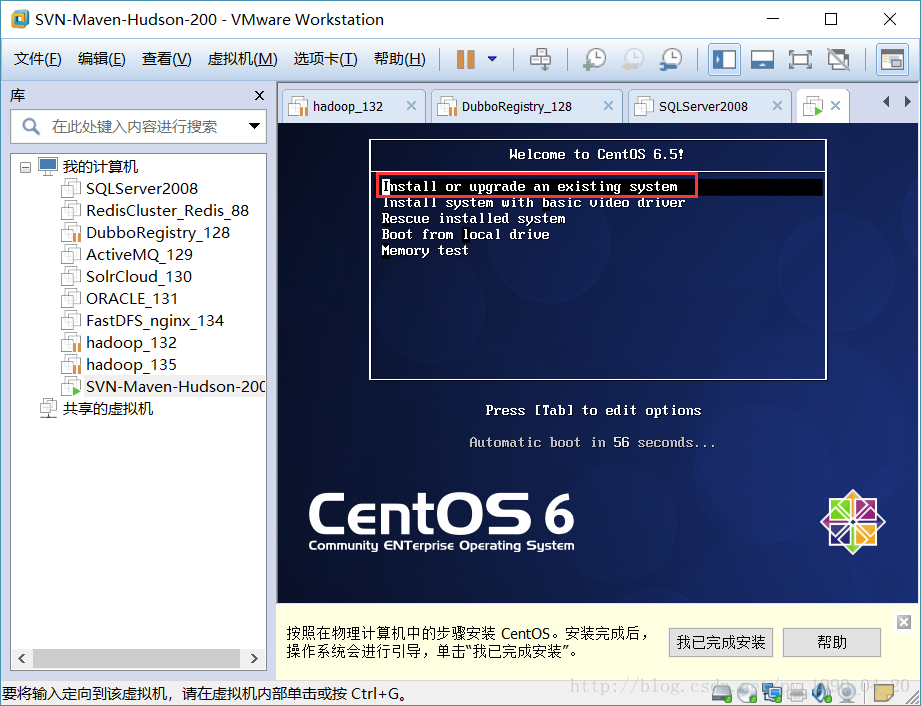Click the sound card status bar icon
The height and width of the screenshot is (706, 921).
[822, 694]
